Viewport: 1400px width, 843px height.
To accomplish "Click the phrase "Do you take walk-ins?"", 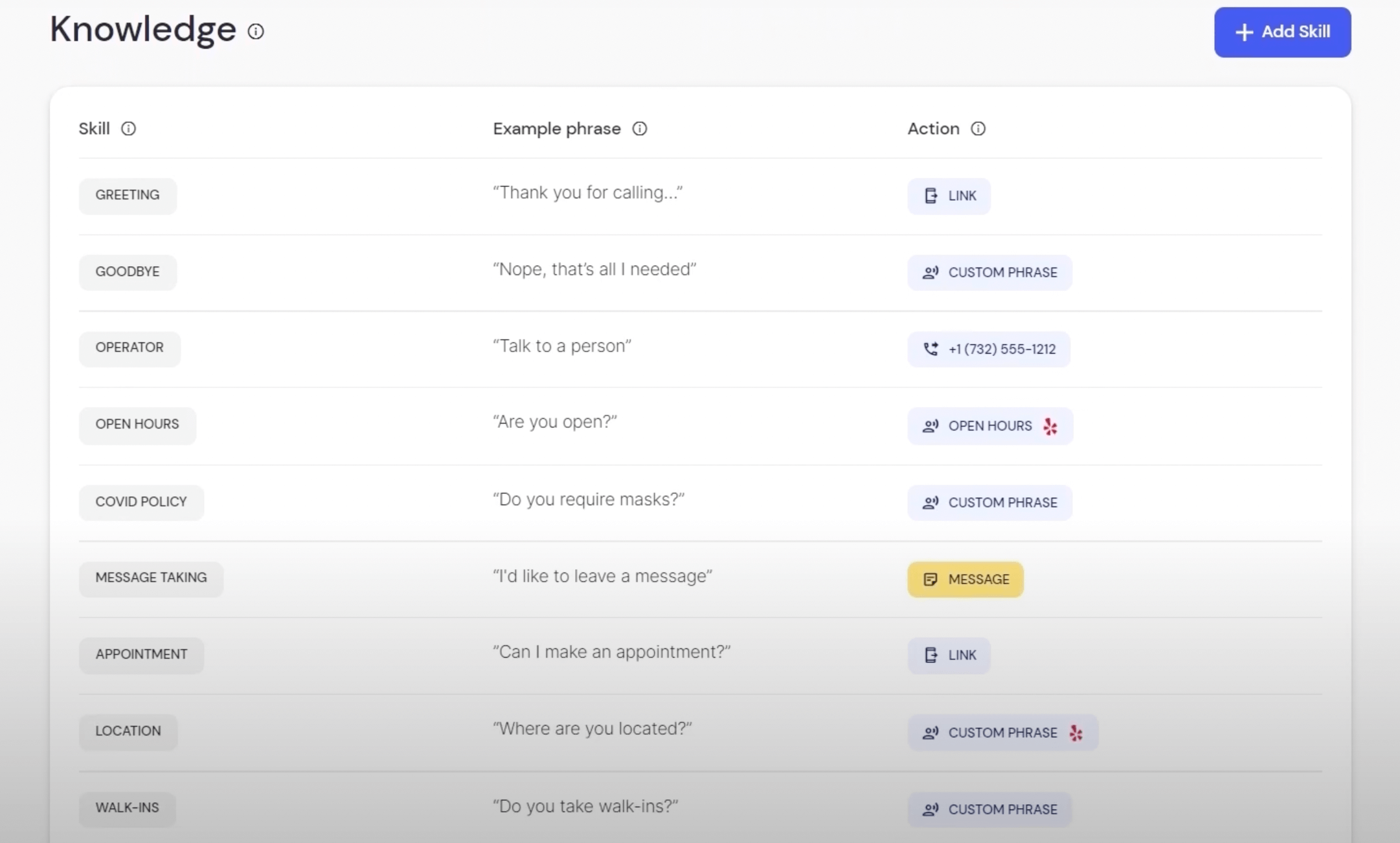I will click(585, 806).
